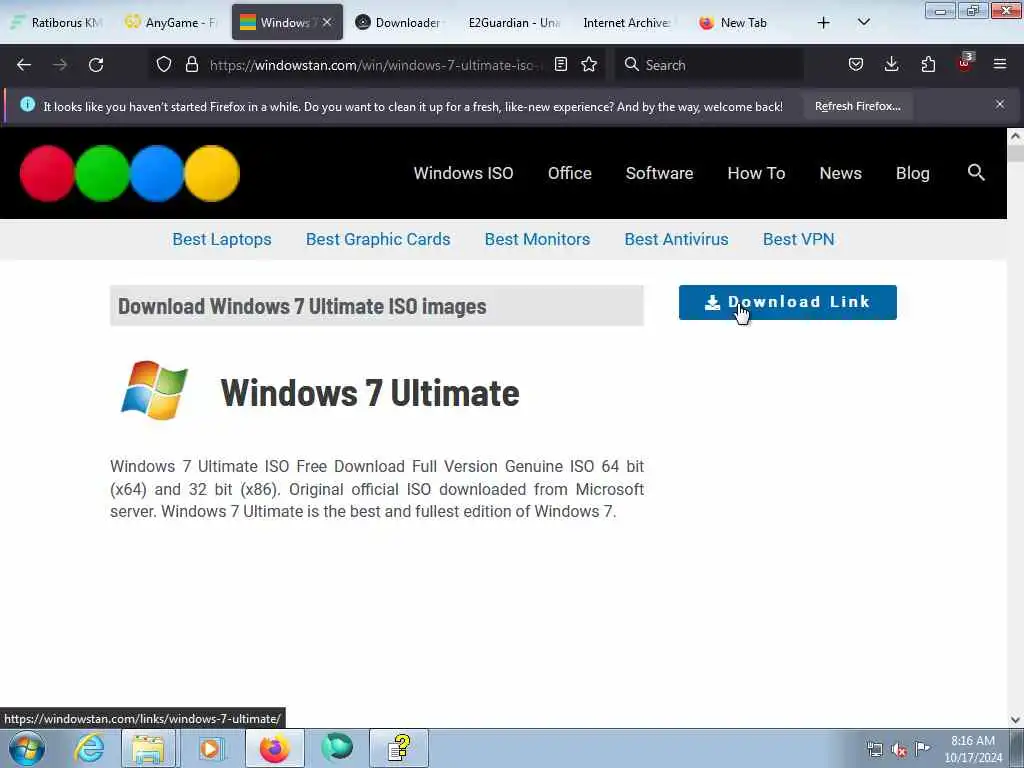Image resolution: width=1024 pixels, height=768 pixels.
Task: Switch to Internet Archive tab
Action: (x=628, y=23)
